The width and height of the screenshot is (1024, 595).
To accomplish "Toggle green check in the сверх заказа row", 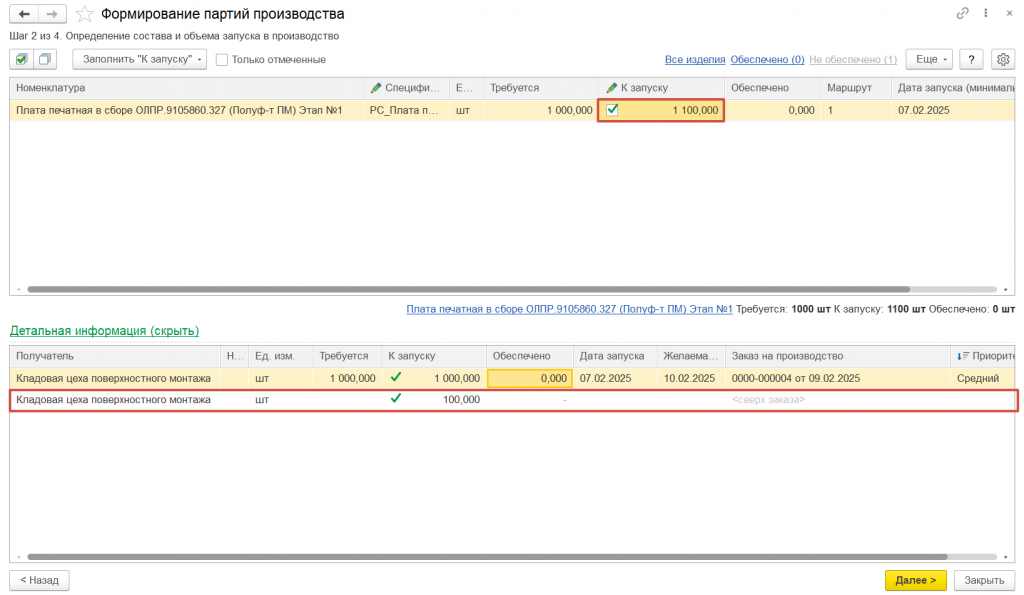I will 396,398.
